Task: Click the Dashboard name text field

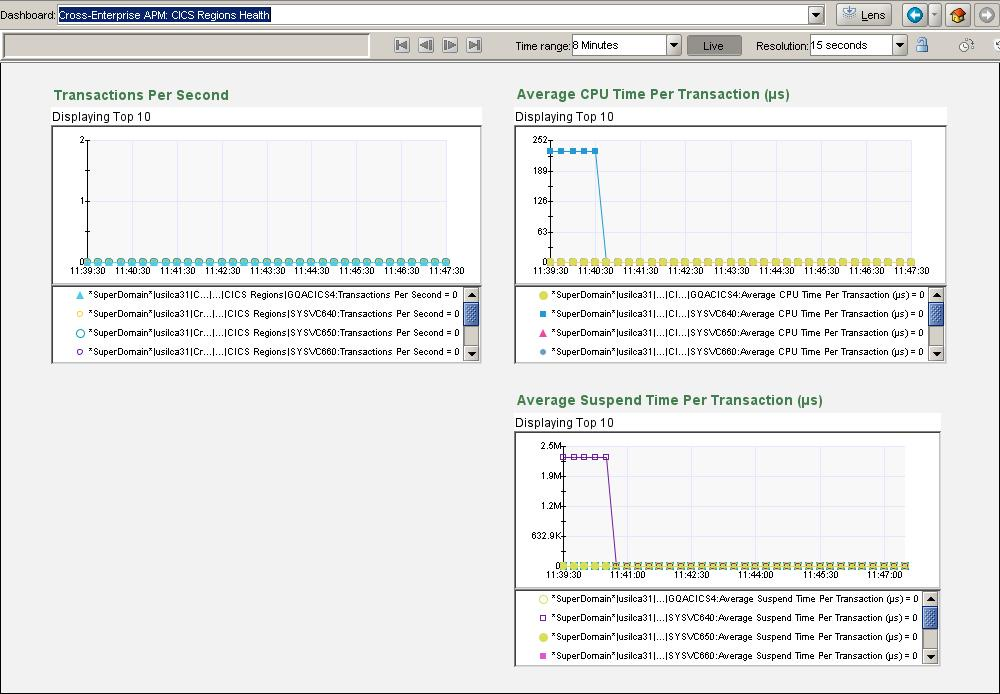Action: click(x=433, y=15)
